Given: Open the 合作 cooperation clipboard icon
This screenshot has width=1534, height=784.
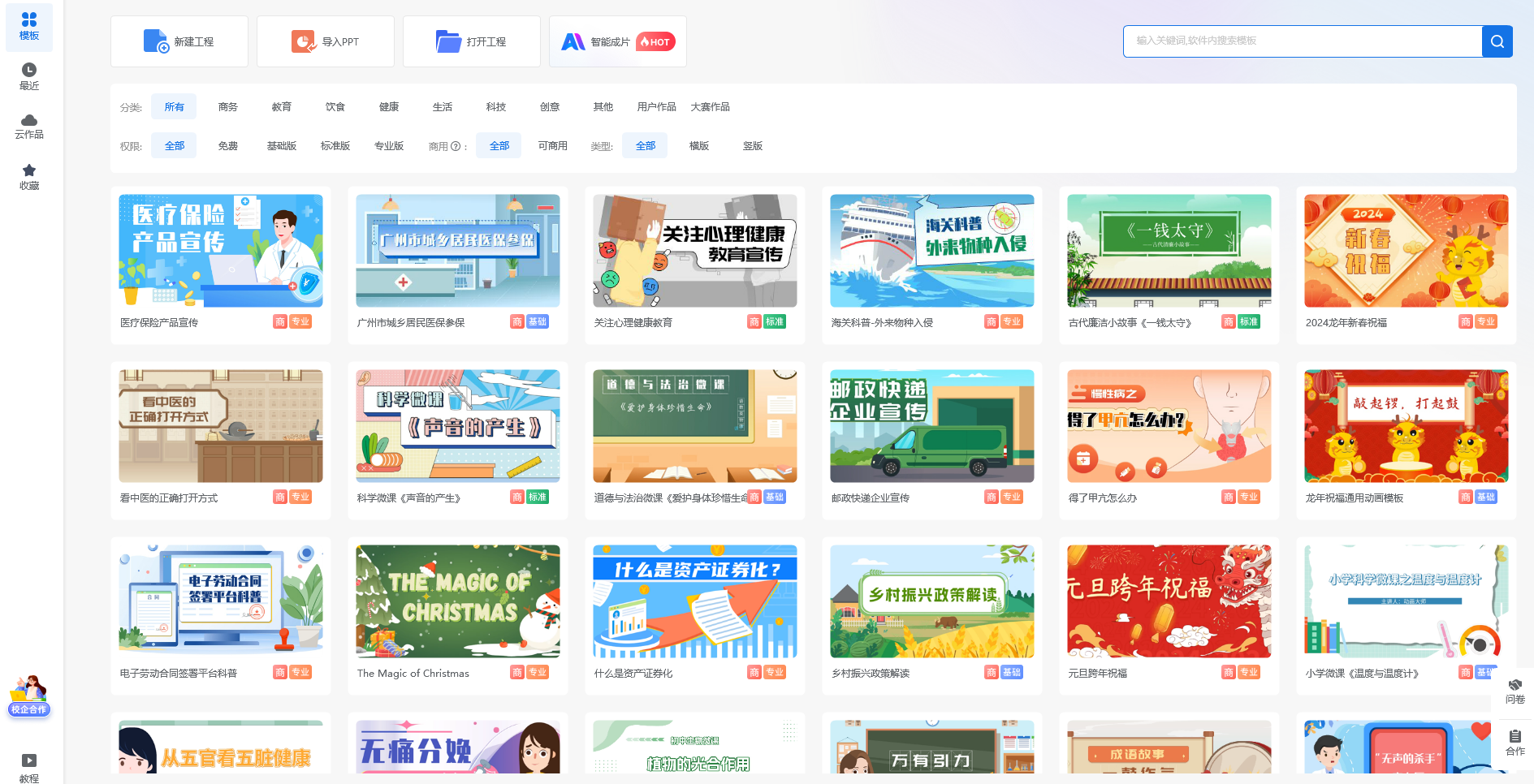Looking at the screenshot, I should click(x=1515, y=743).
